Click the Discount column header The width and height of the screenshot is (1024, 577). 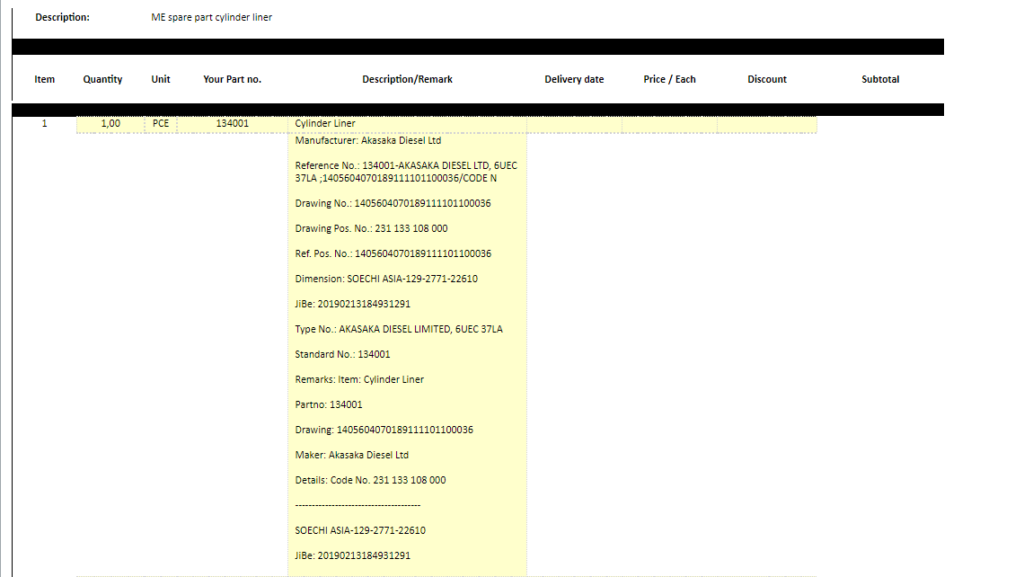(x=767, y=79)
